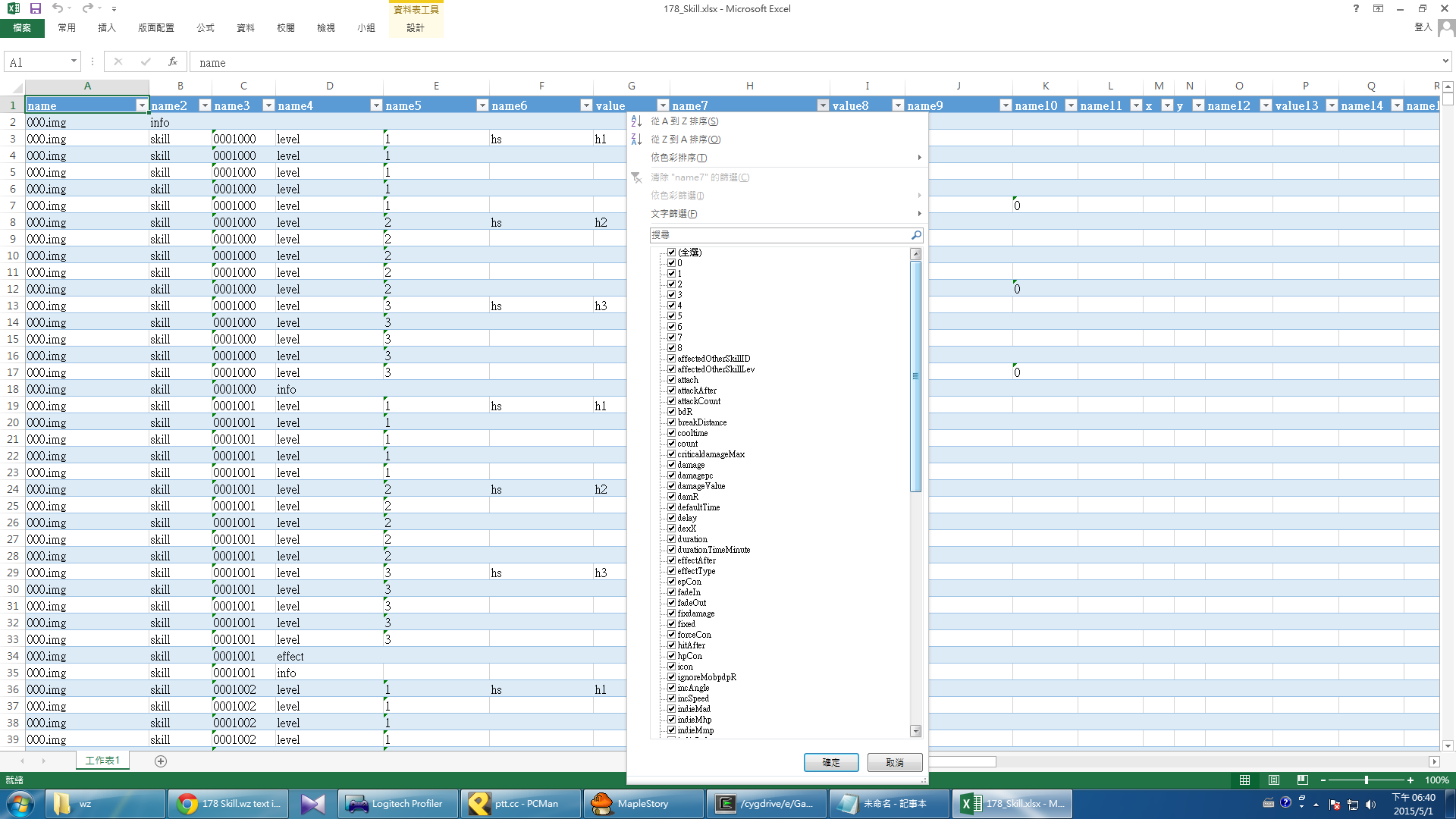Screen dimensions: 1456x819
Task: Open the name5 column filter dropdown
Action: (482, 105)
